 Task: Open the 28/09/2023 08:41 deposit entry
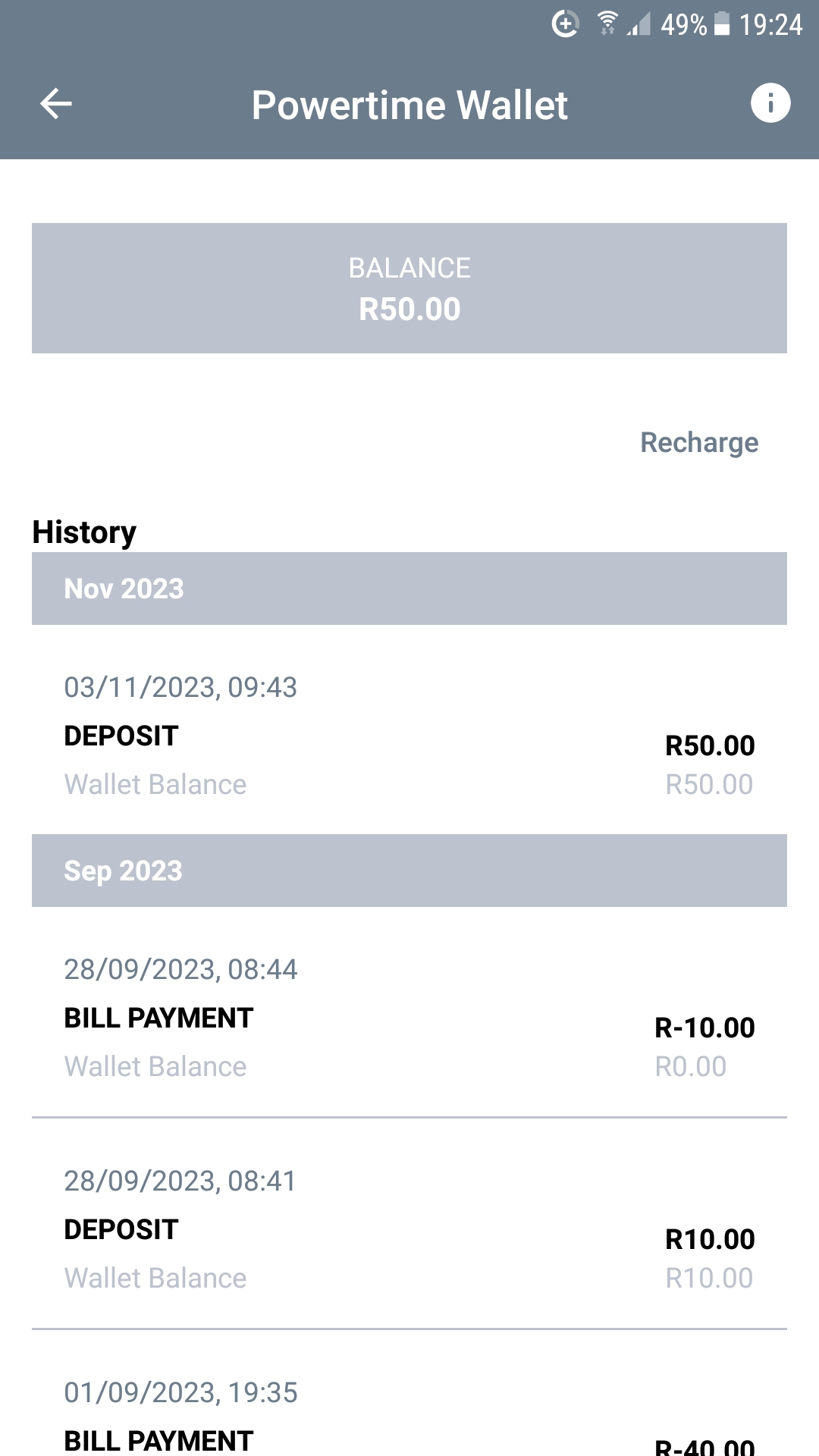[409, 1229]
